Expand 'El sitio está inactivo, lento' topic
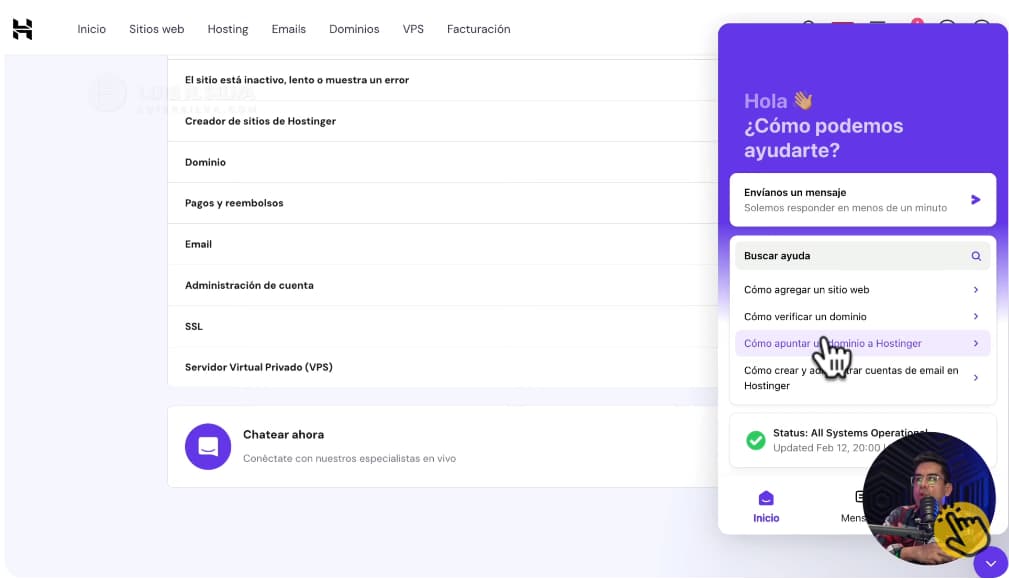Image resolution: width=1009 pixels, height=579 pixels. click(x=443, y=80)
